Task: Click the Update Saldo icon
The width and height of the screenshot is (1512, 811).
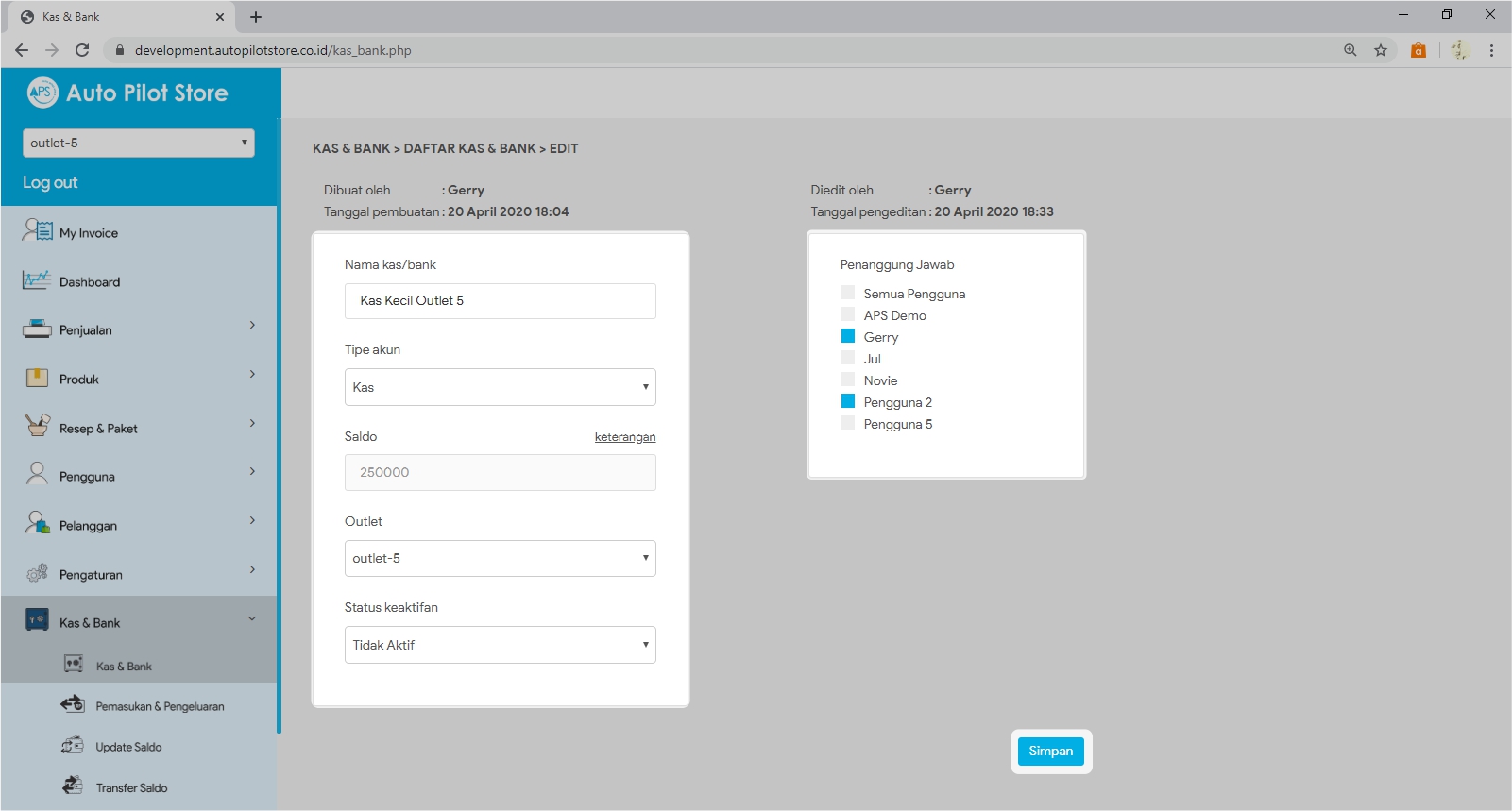Action: (x=73, y=746)
